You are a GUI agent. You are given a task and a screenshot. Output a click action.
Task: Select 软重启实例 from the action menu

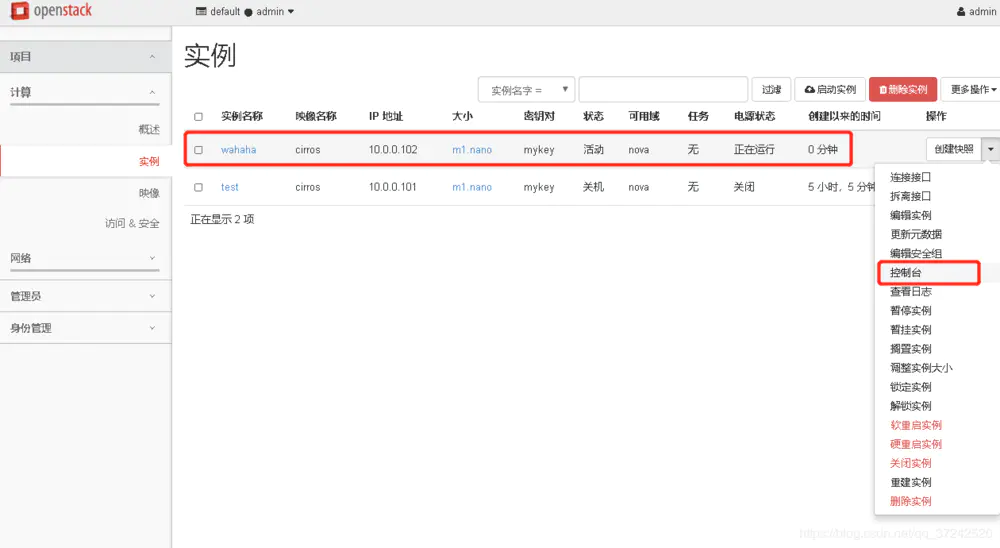(x=916, y=426)
